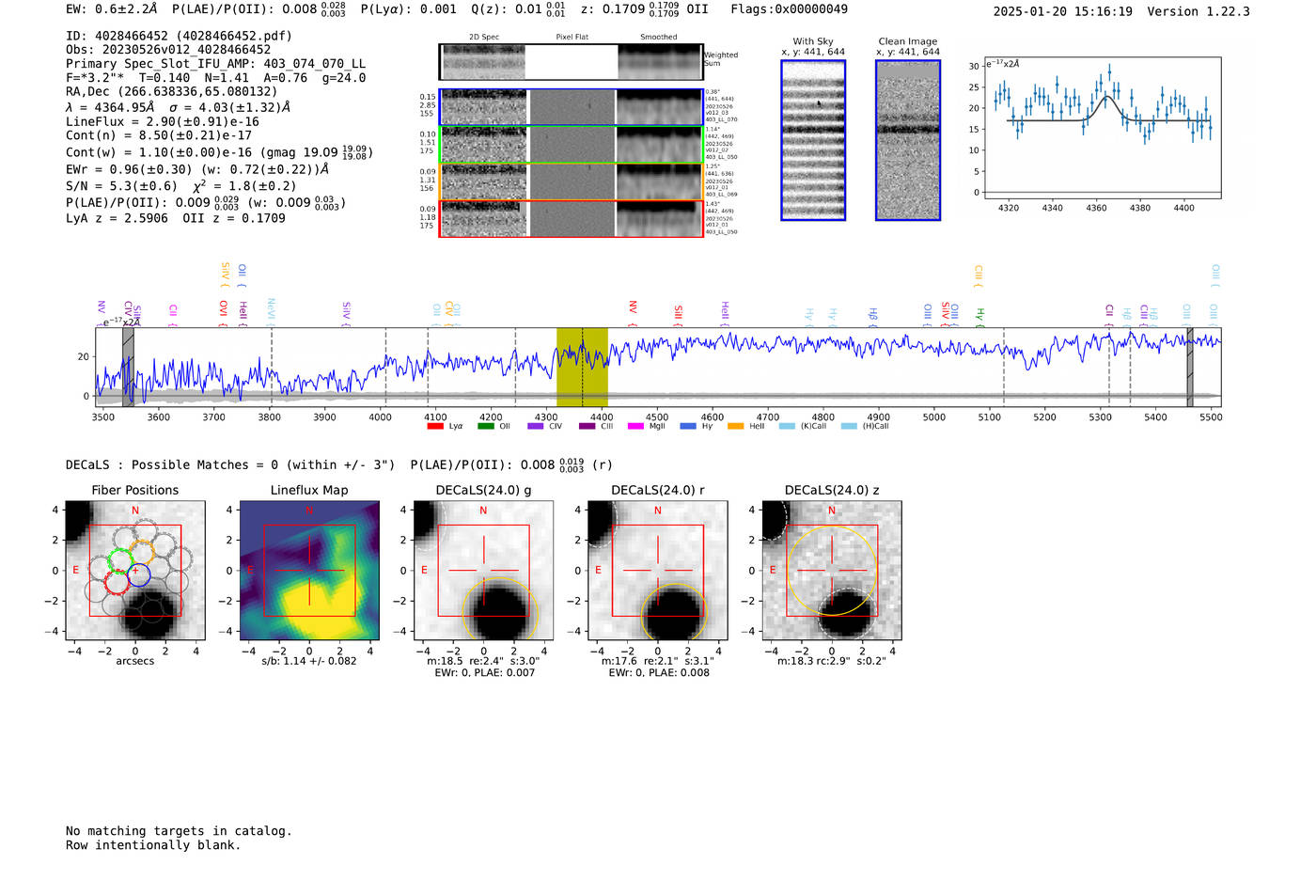Click the red fiber circle in Fiber Positions

click(117, 582)
